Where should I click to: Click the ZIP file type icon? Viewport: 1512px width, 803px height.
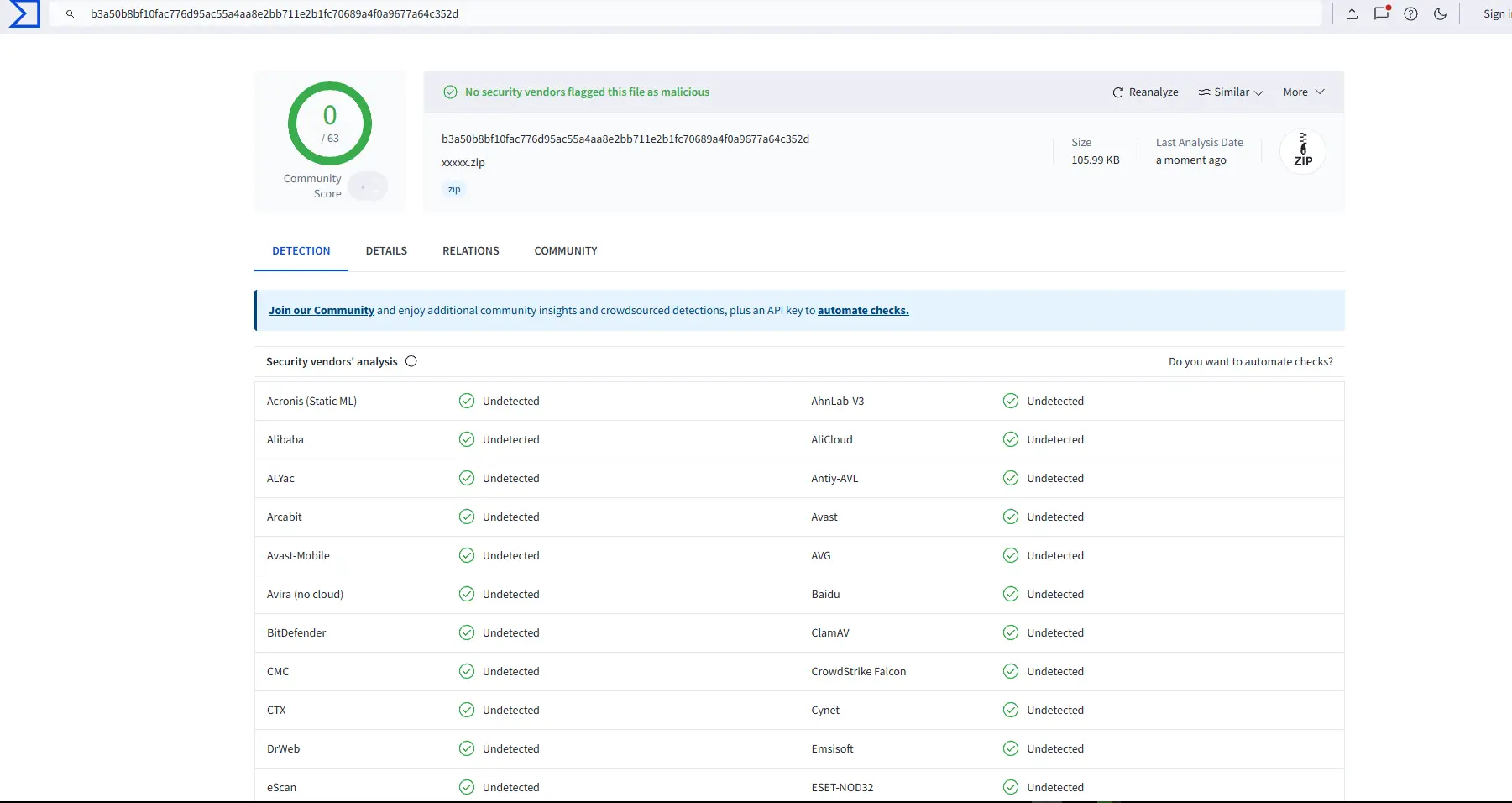(1303, 151)
